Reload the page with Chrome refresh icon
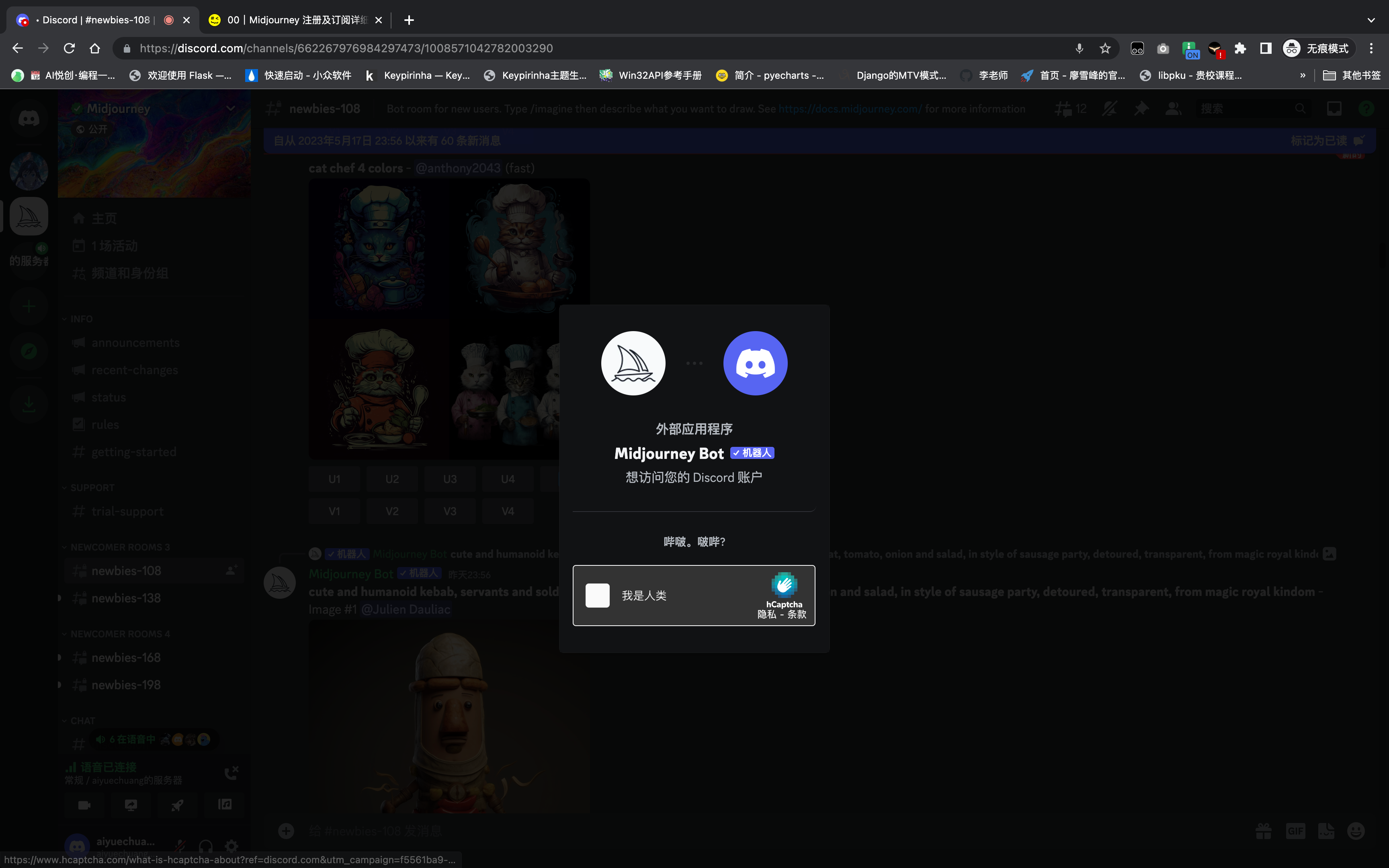The width and height of the screenshot is (1389, 868). 69,48
